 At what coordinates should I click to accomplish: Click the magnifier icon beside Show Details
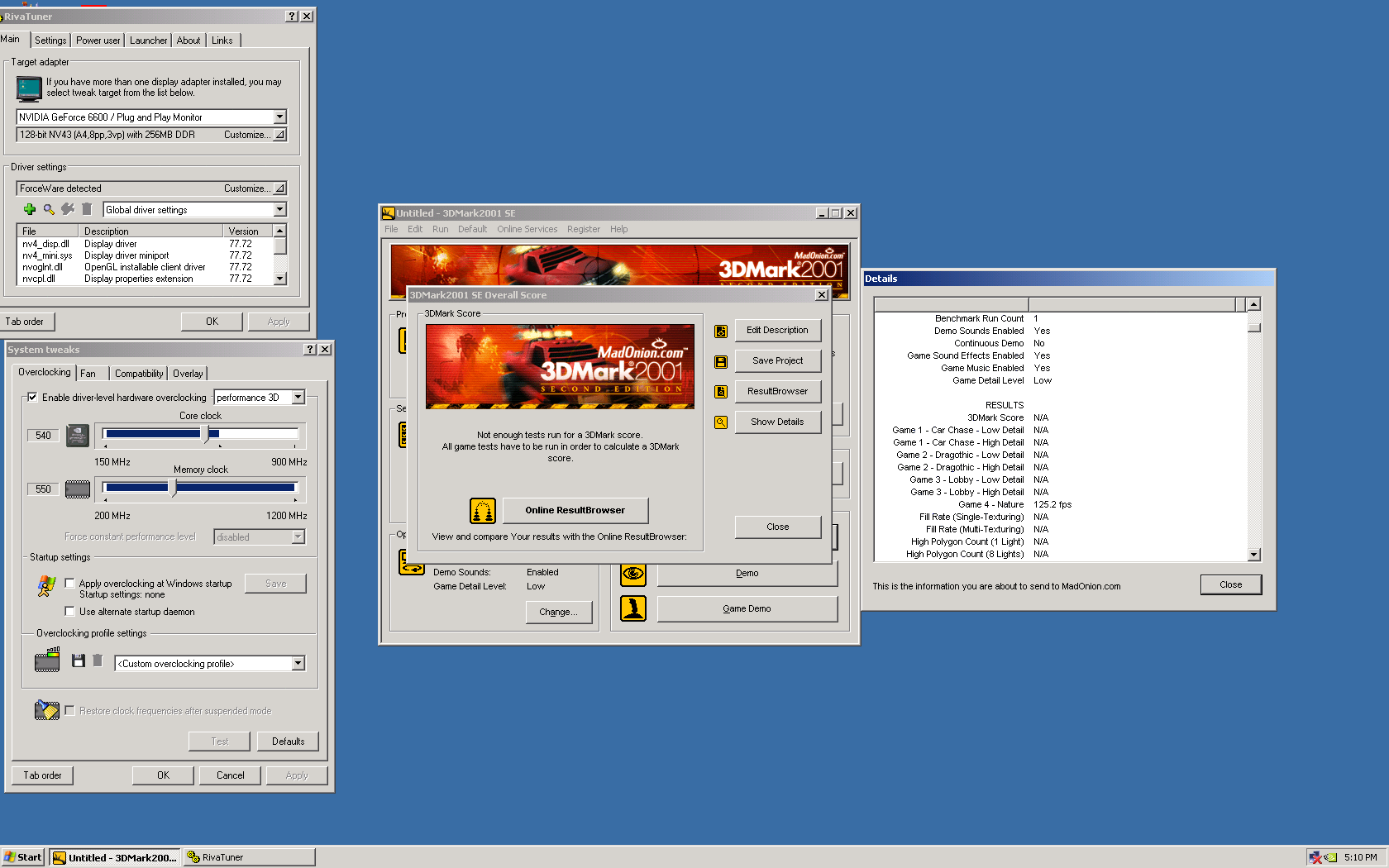721,422
